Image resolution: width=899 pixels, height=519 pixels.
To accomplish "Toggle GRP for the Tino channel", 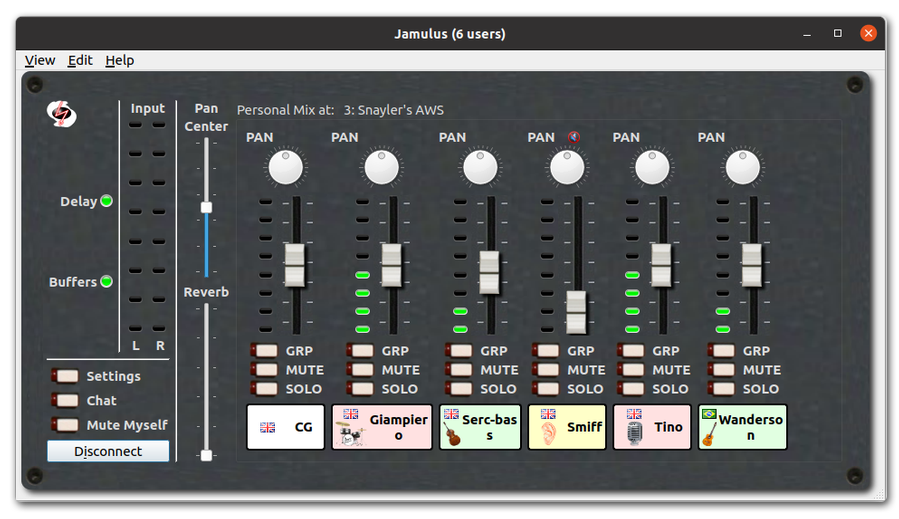I will coord(631,350).
